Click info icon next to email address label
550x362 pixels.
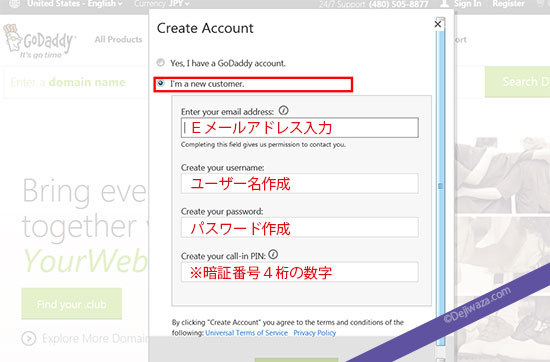pos(283,111)
